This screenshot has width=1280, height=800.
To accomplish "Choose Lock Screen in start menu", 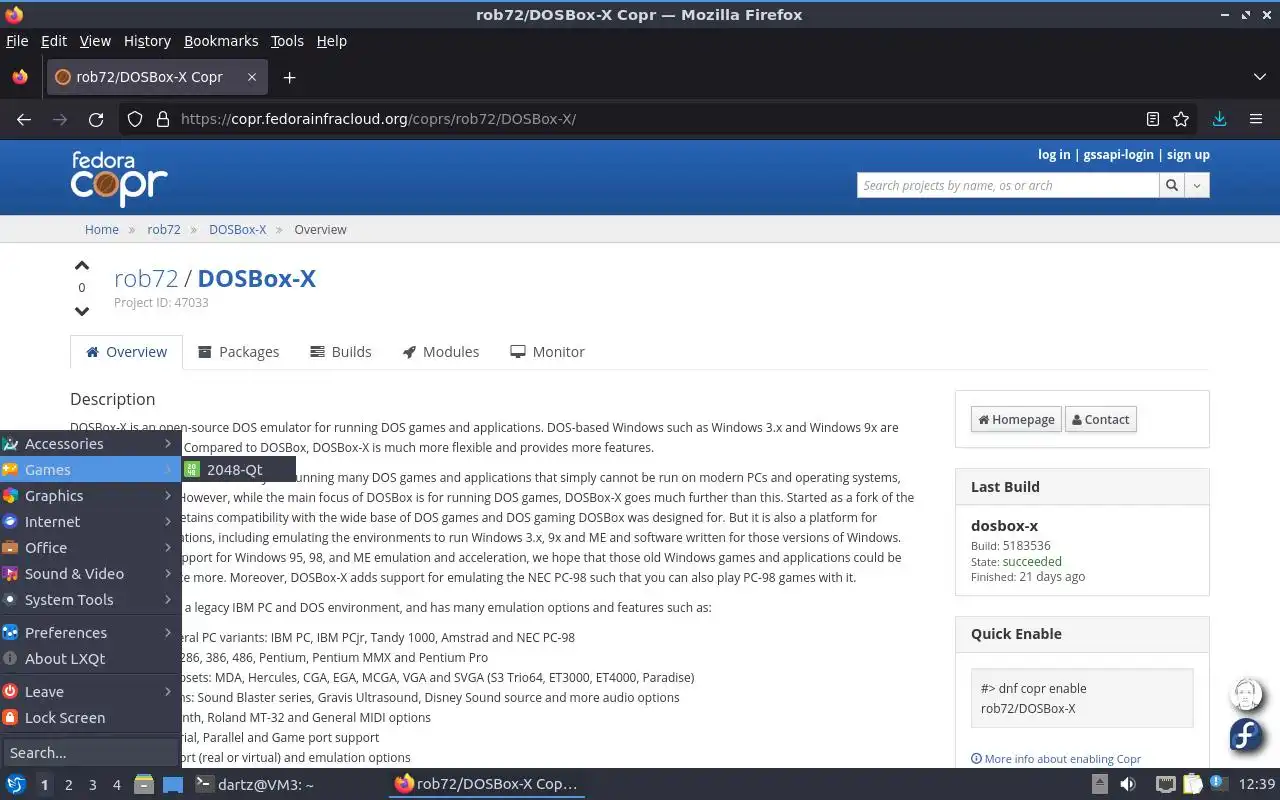I will pyautogui.click(x=90, y=717).
